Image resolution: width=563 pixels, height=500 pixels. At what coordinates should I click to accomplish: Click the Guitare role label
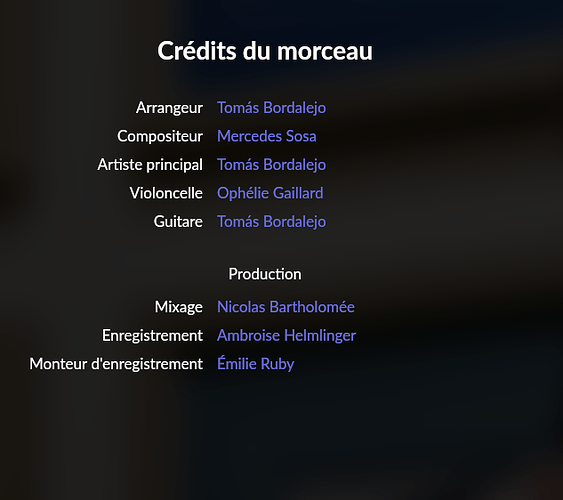(x=178, y=221)
